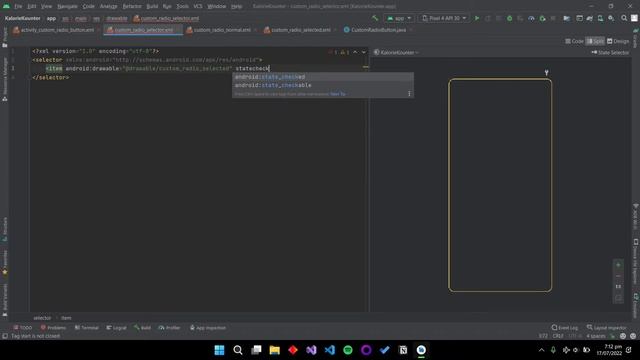Open the Terminal tool window
Viewport: 640px width, 360px height.
tap(87, 327)
